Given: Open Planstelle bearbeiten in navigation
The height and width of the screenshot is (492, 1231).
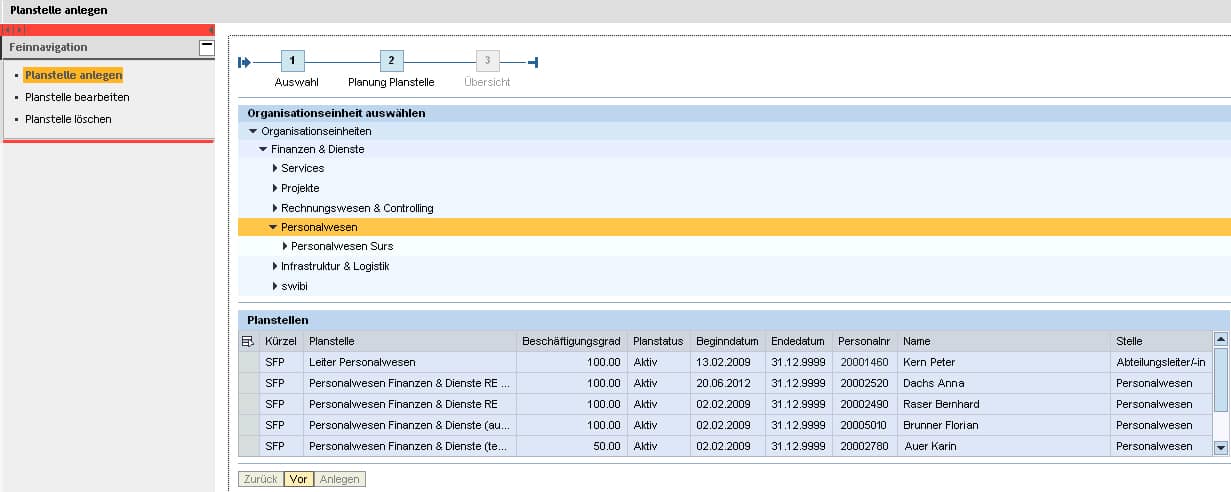Looking at the screenshot, I should point(77,97).
